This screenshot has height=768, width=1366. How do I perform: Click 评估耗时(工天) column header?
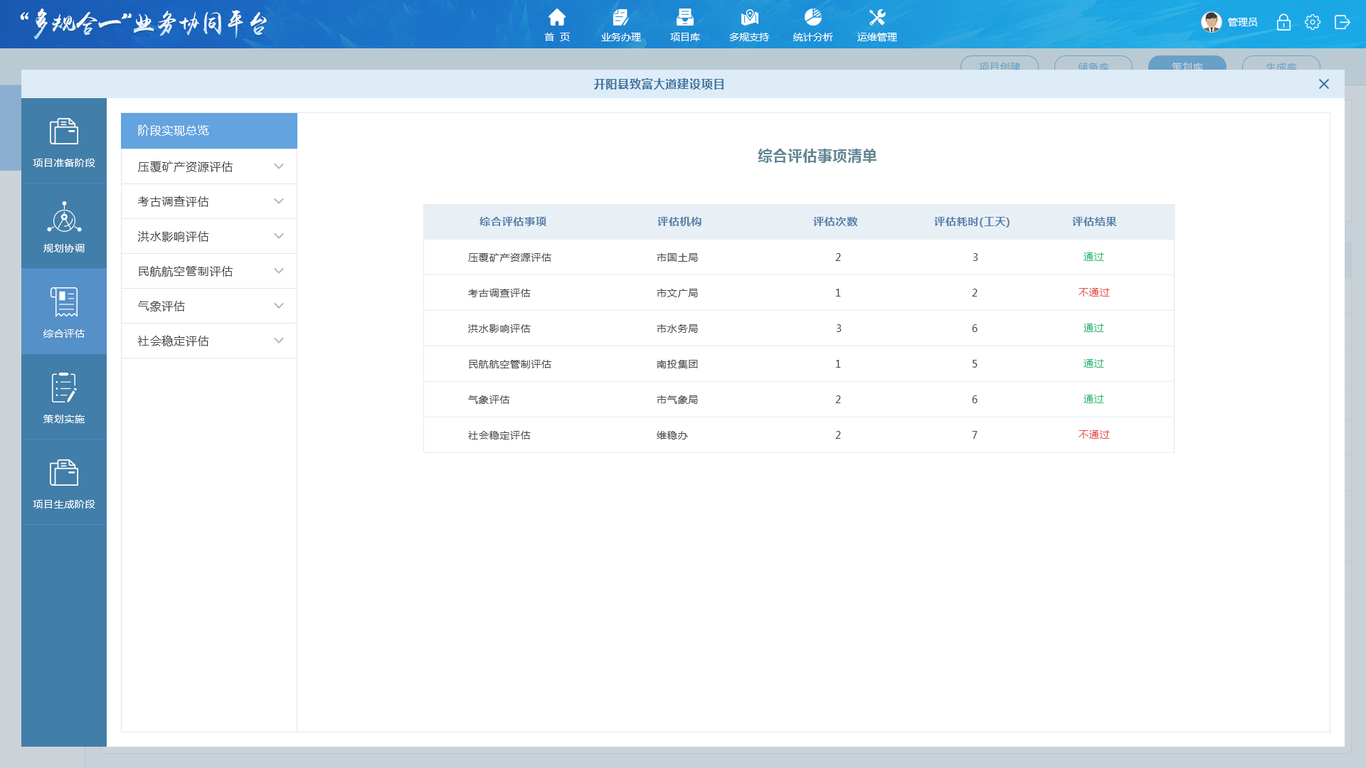click(x=972, y=222)
